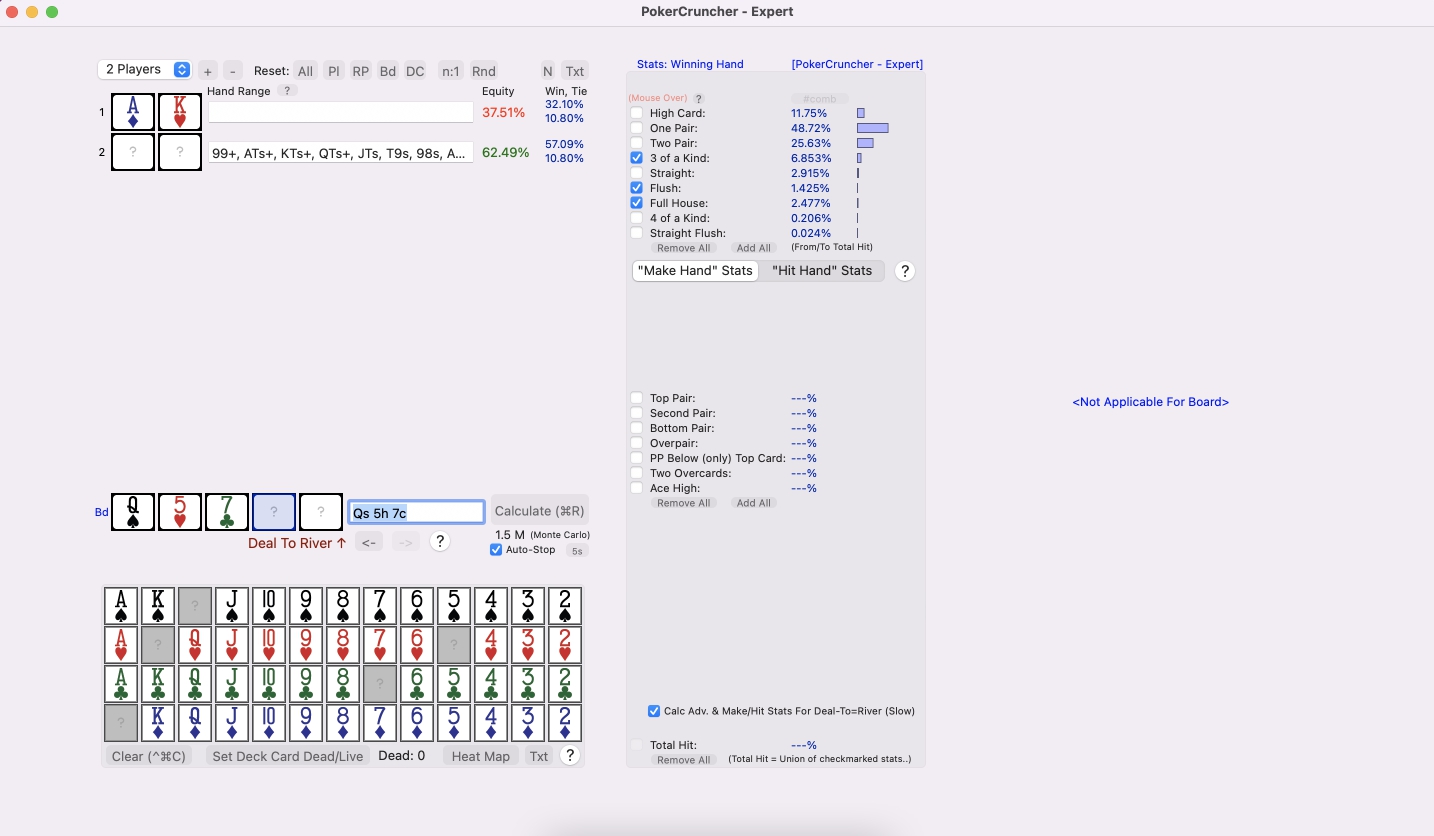
Task: Check the One Pair stat
Action: click(637, 128)
